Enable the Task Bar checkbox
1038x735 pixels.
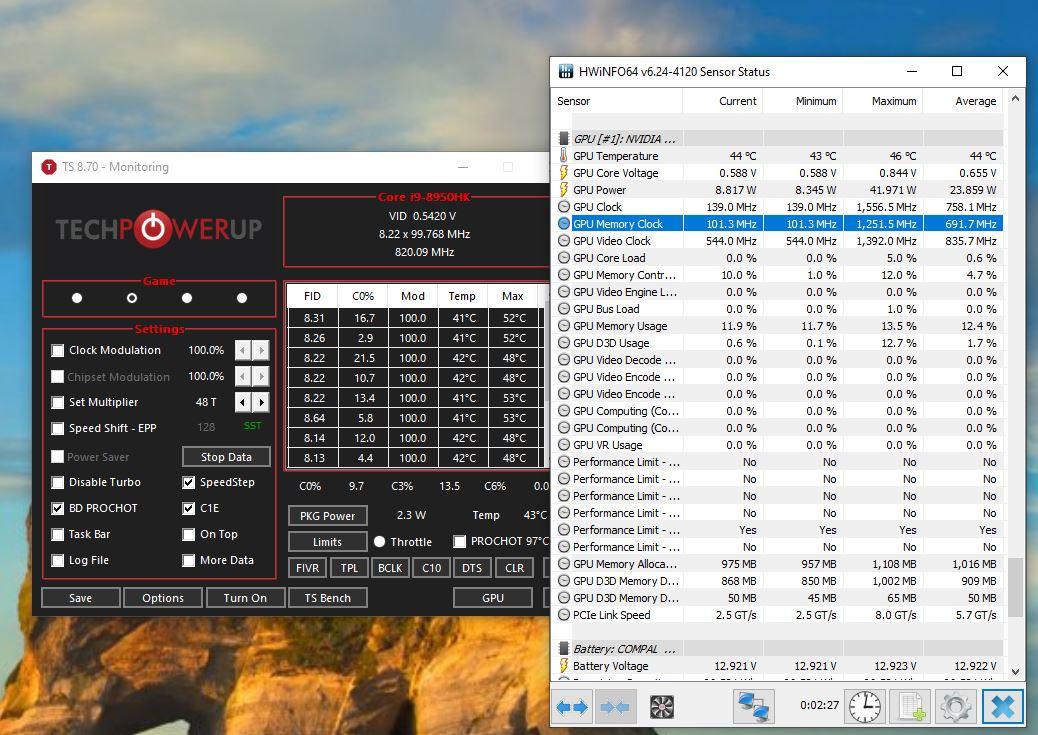[58, 534]
